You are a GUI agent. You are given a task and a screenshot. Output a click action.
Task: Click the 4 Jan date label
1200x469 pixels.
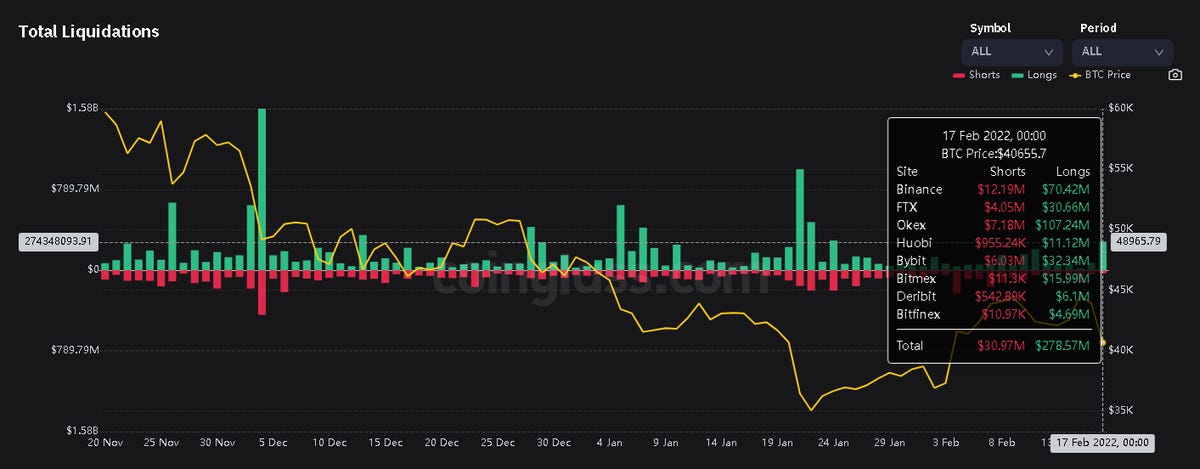coord(610,442)
